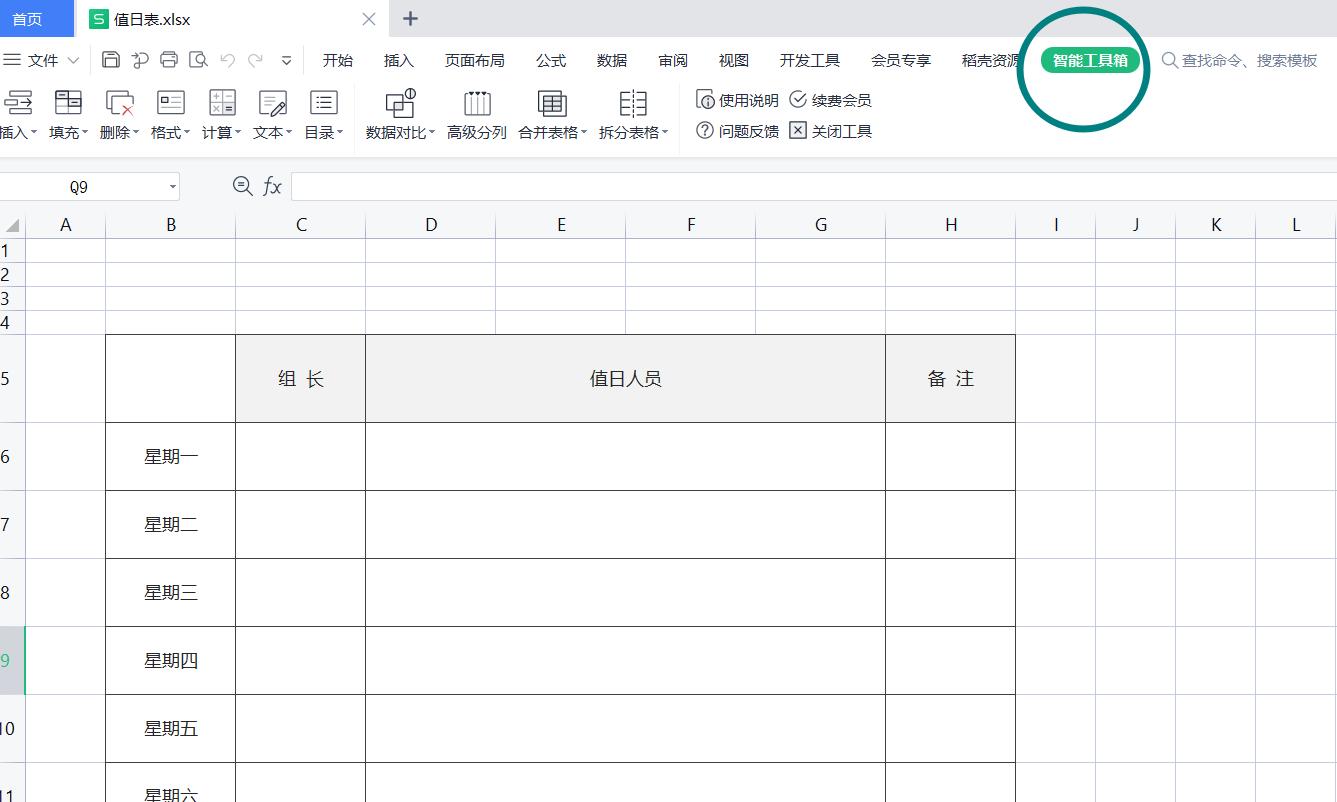This screenshot has height=802, width=1337.
Task: Click the print icon
Action: (x=169, y=59)
